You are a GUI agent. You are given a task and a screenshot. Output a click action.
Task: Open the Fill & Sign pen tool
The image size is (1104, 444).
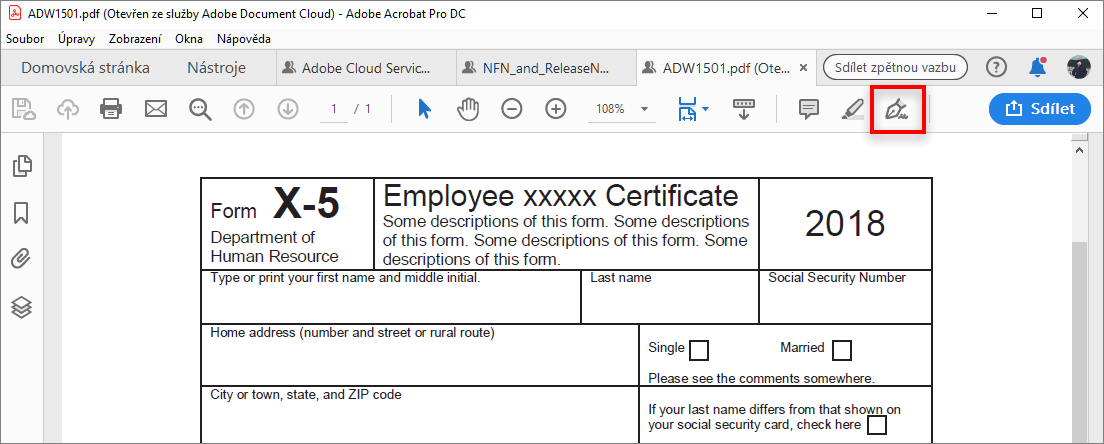(897, 109)
